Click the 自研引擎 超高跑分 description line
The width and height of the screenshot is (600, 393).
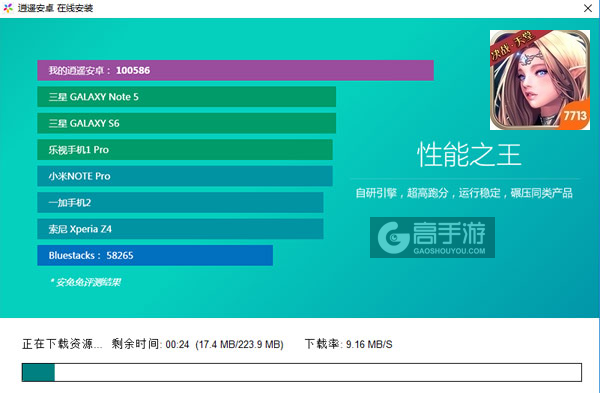click(464, 193)
